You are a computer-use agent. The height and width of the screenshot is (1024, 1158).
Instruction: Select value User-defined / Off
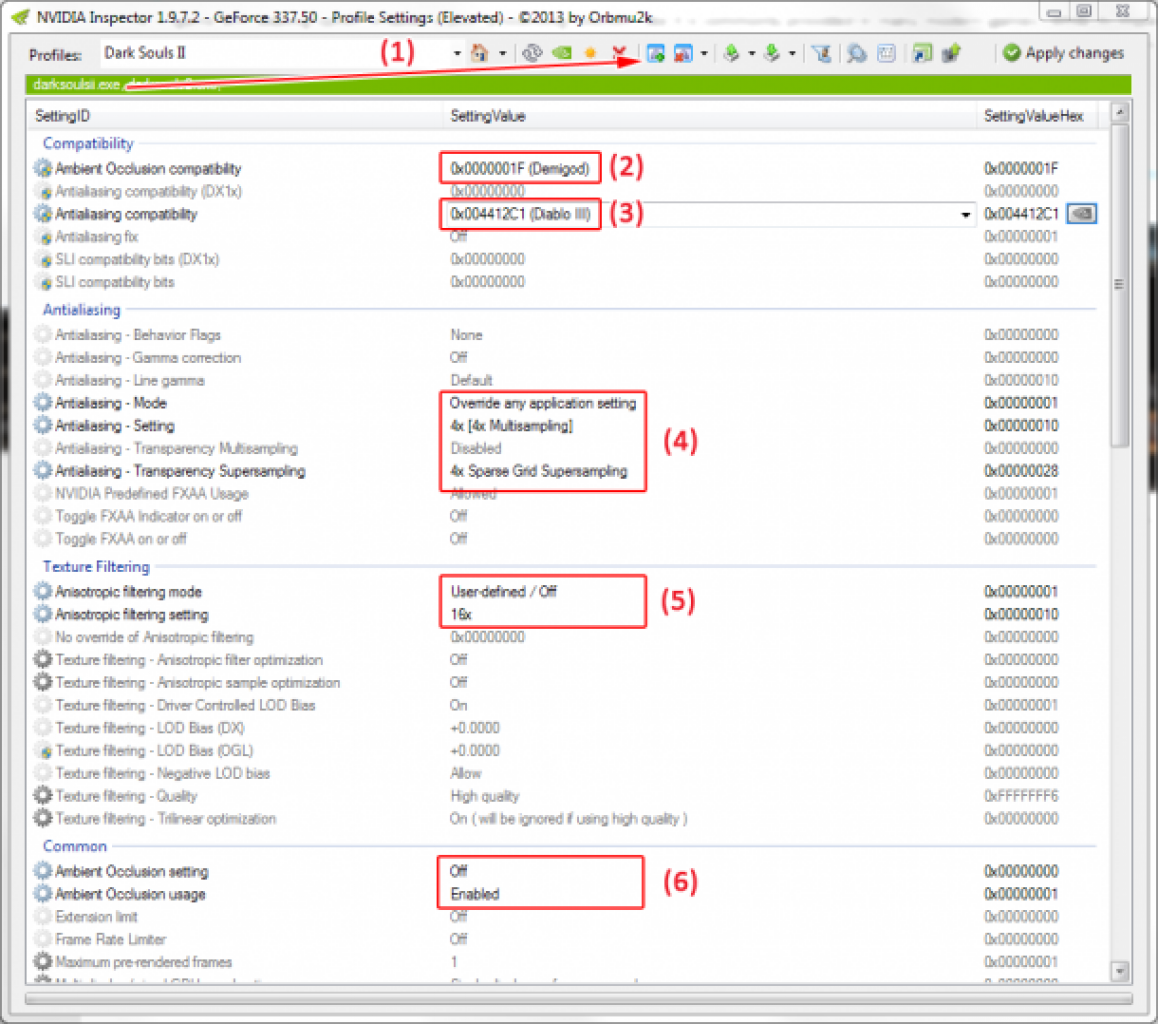(503, 591)
